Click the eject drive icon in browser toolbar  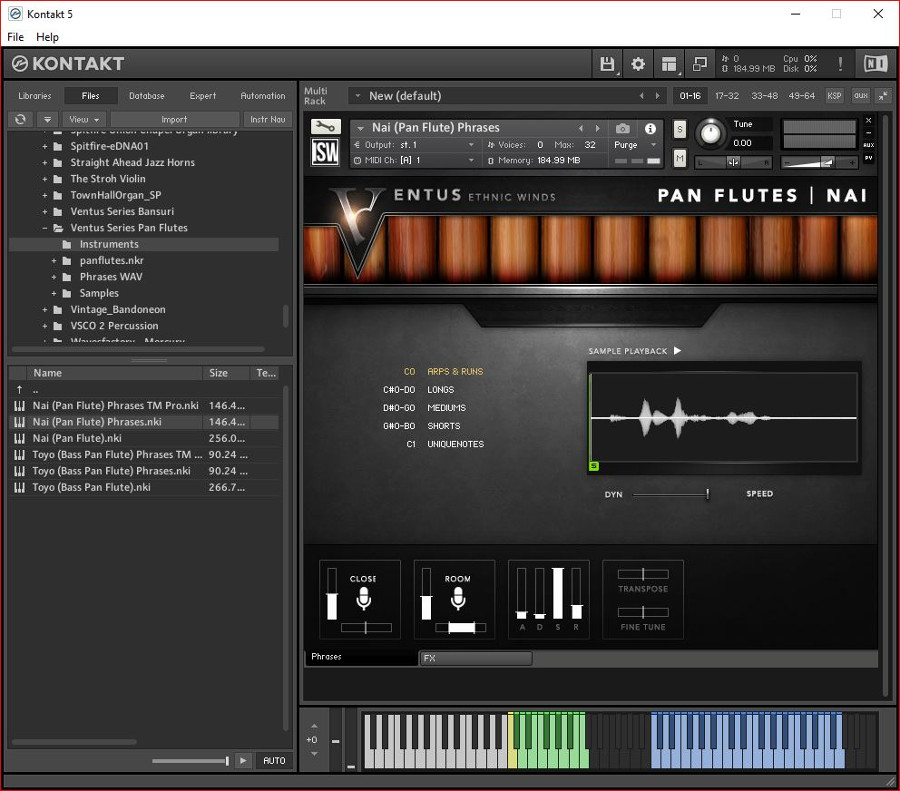pyautogui.click(x=48, y=119)
